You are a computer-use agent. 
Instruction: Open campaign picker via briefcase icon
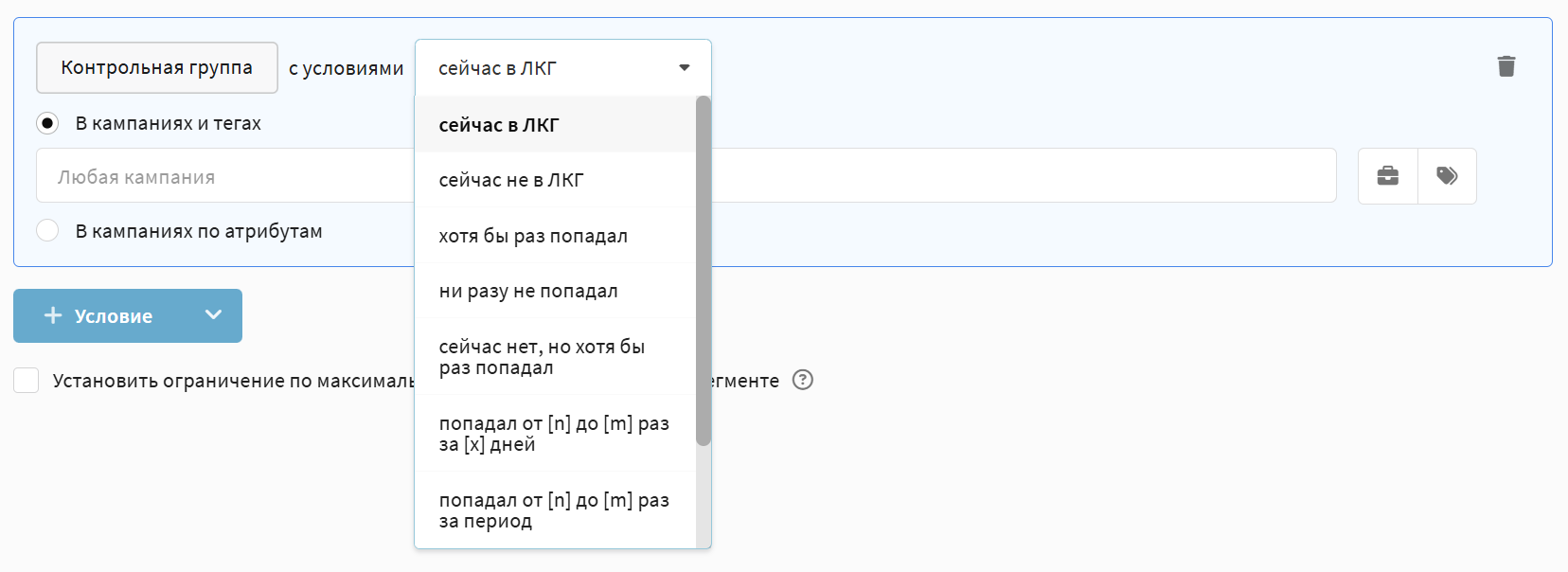click(x=1387, y=176)
